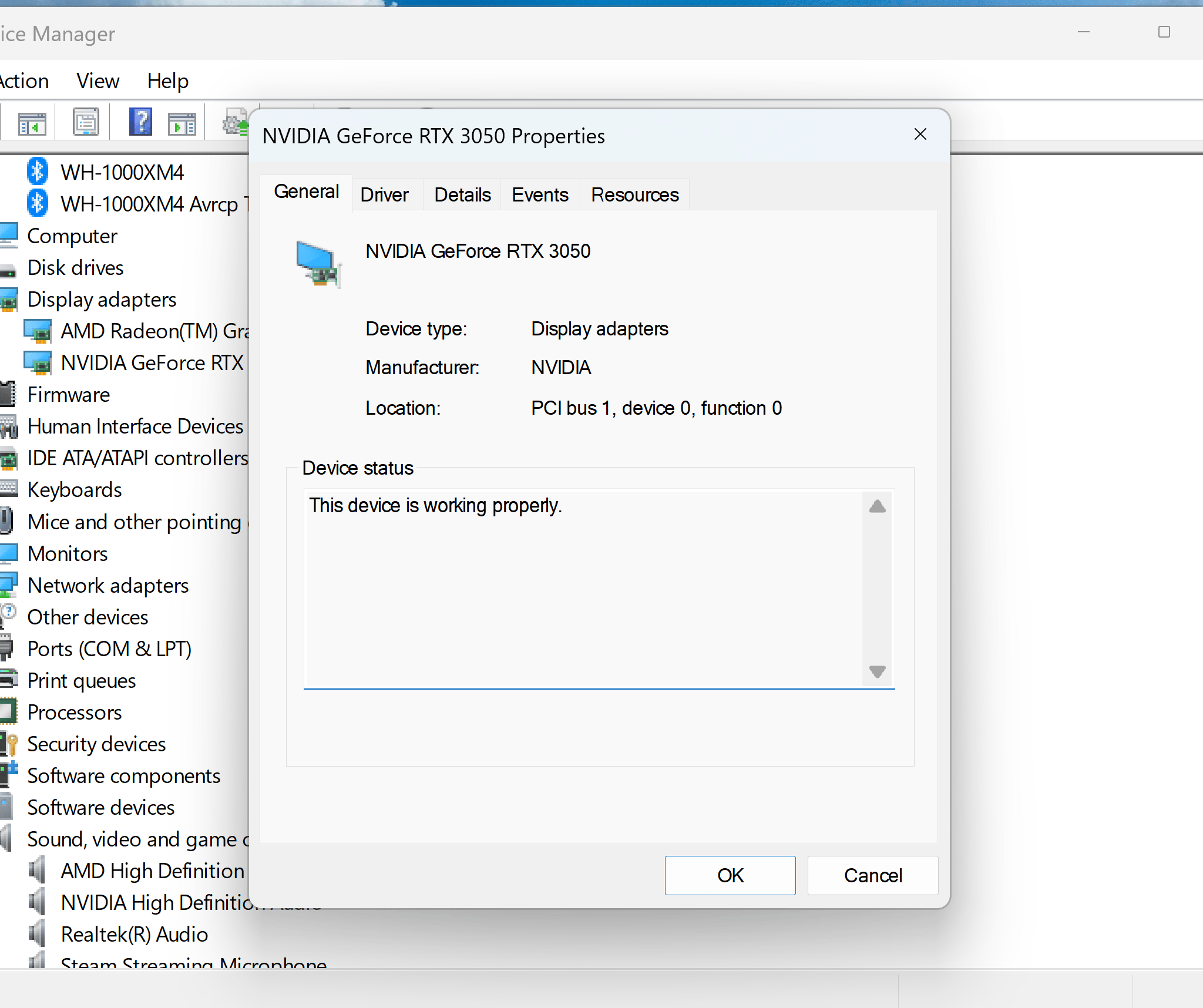The width and height of the screenshot is (1203, 1008).
Task: Switch to the Resources tab
Action: point(634,194)
